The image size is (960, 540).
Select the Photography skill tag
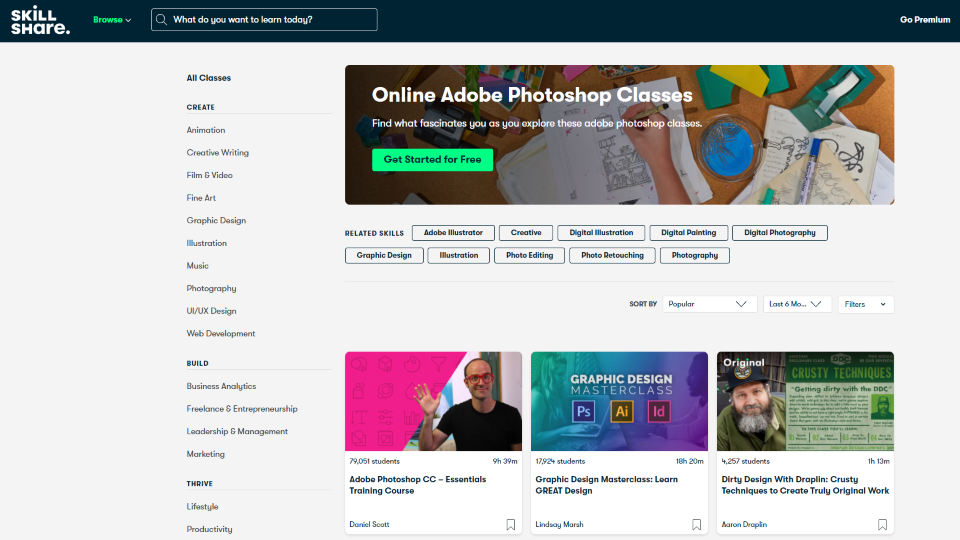coord(695,255)
